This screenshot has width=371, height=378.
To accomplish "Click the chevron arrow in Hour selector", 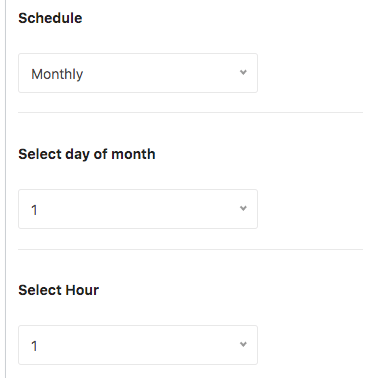I will click(x=243, y=344).
